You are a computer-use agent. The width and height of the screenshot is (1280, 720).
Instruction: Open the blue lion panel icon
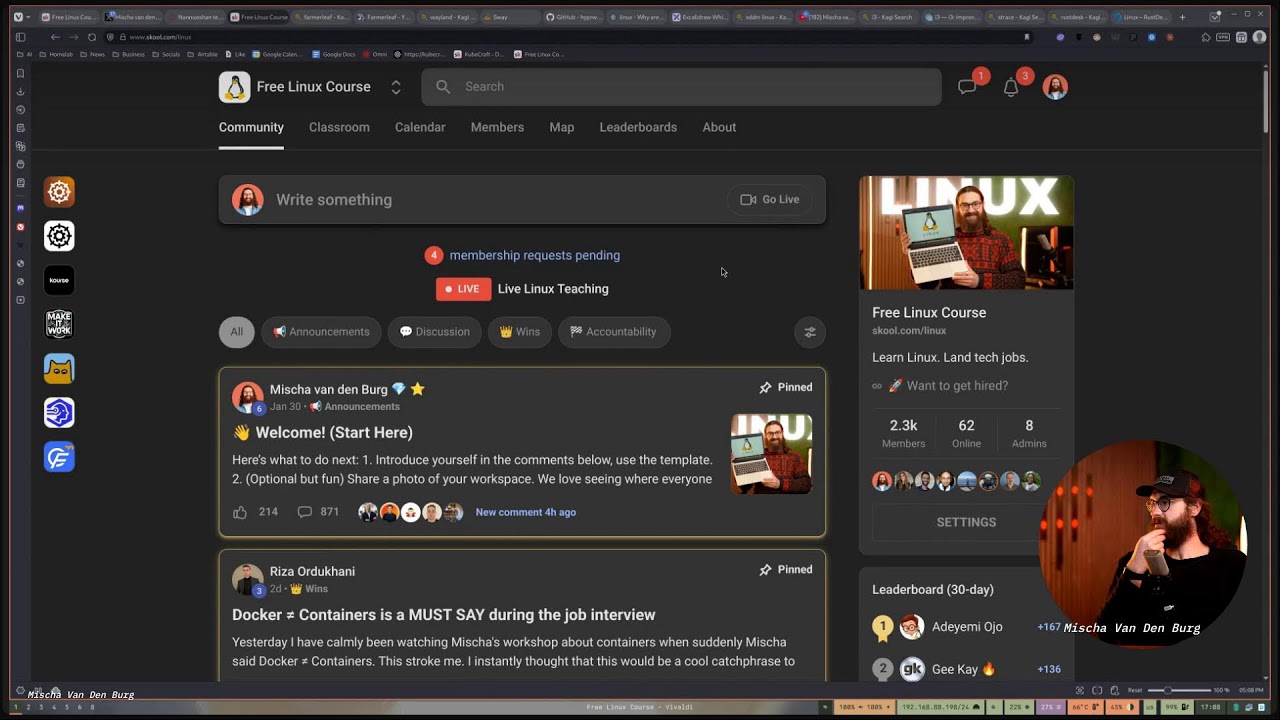click(59, 413)
